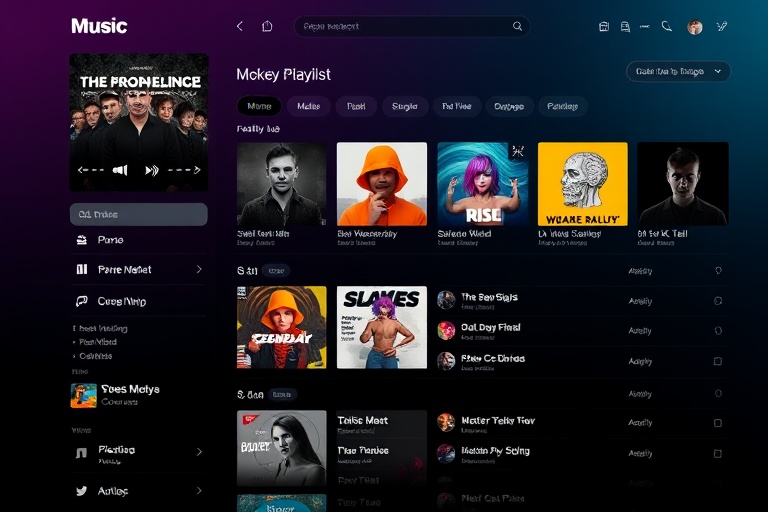Screen dimensions: 768x512
Task: Click the Twitter bird icon in the sidebar
Action: click(x=82, y=491)
